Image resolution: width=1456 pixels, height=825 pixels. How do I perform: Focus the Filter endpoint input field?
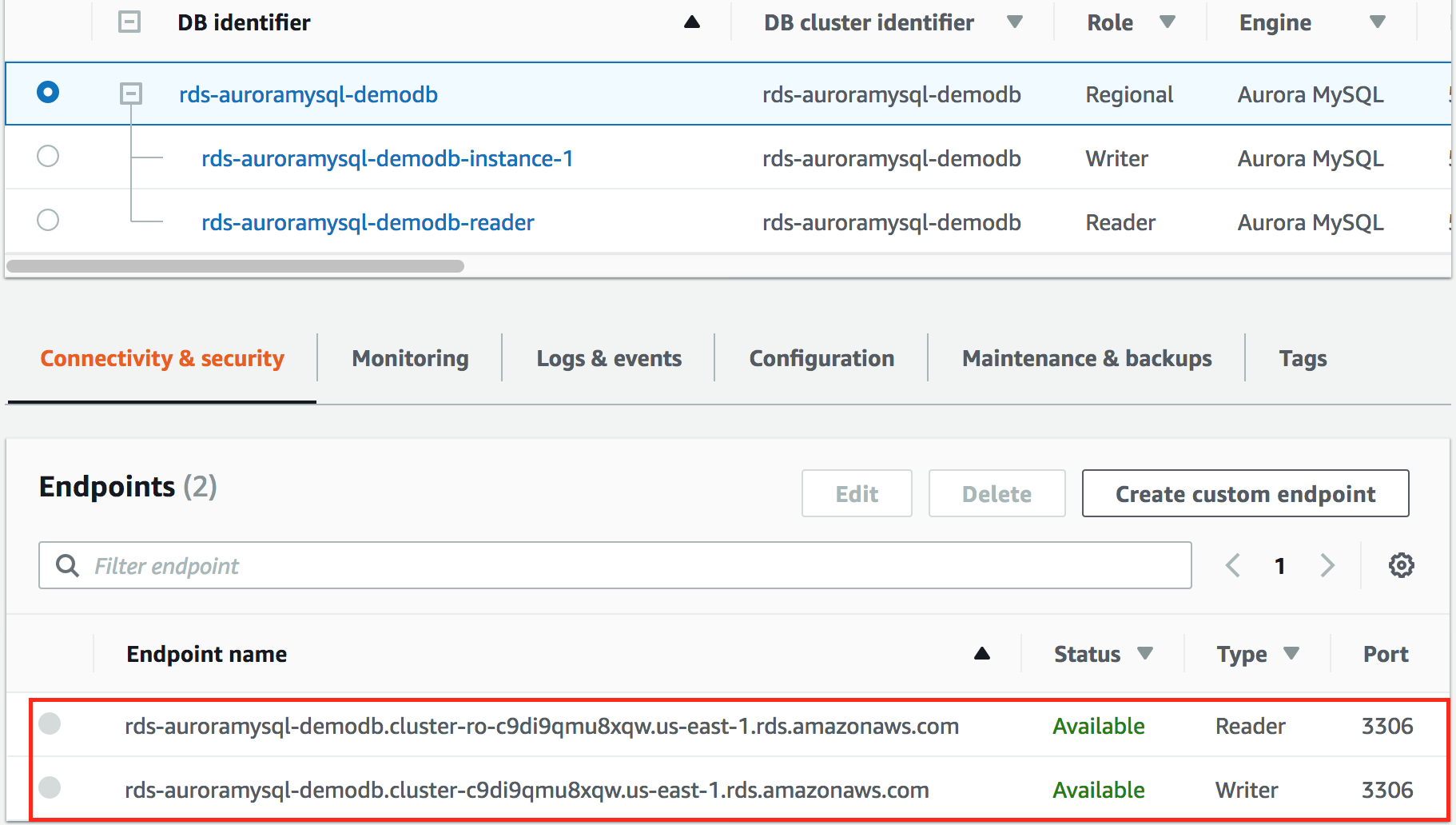[615, 565]
